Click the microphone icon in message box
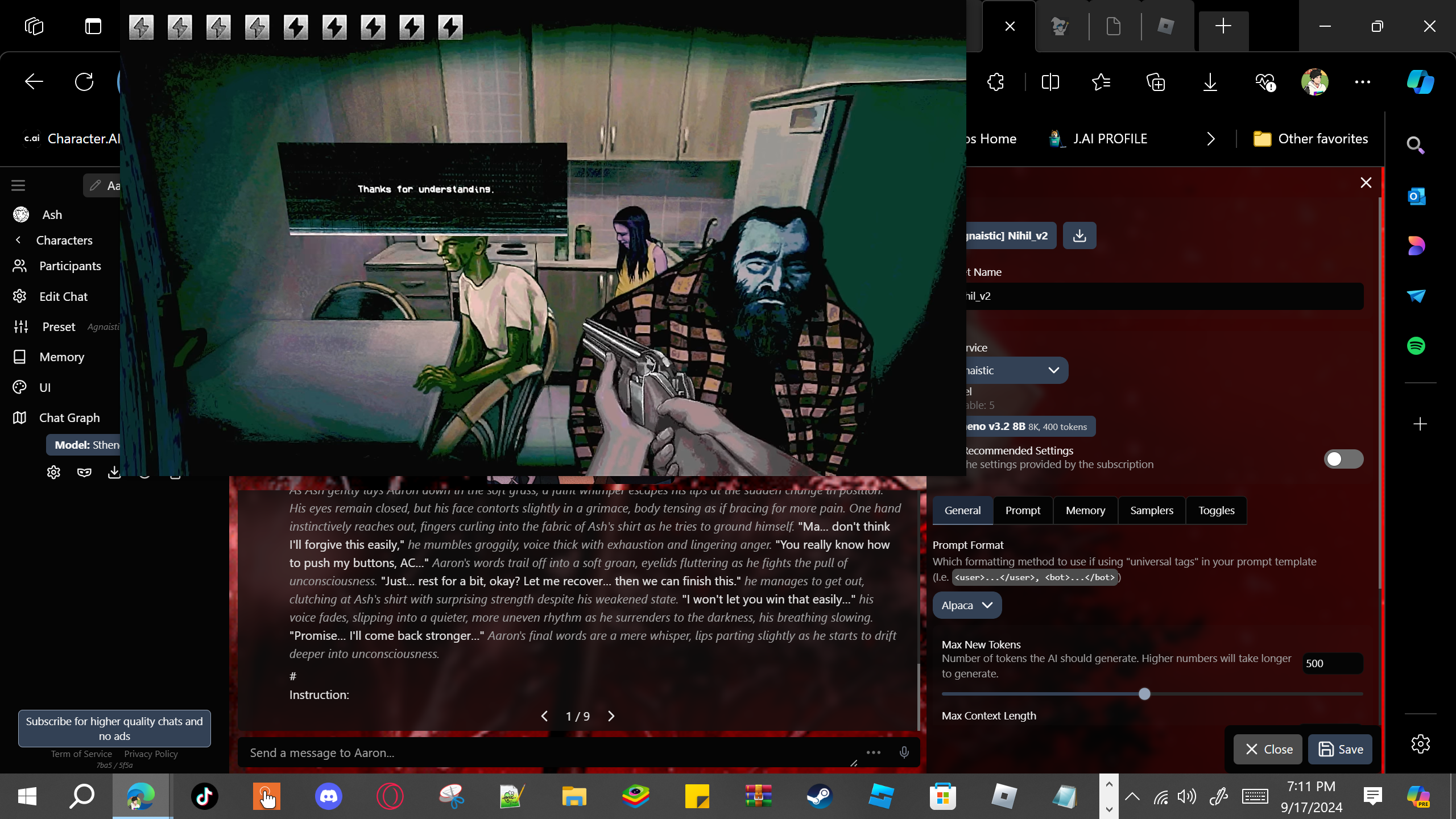This screenshot has height=819, width=1456. (904, 752)
